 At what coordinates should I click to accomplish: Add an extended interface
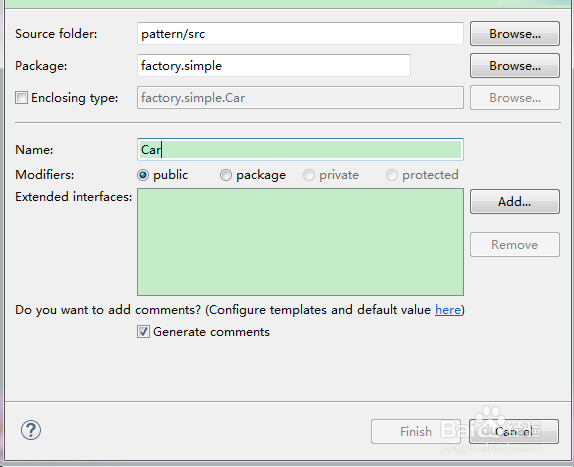click(515, 201)
